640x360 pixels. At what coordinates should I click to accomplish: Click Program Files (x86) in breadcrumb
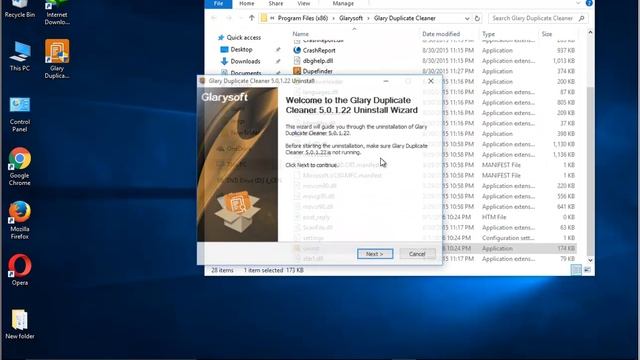click(x=303, y=18)
